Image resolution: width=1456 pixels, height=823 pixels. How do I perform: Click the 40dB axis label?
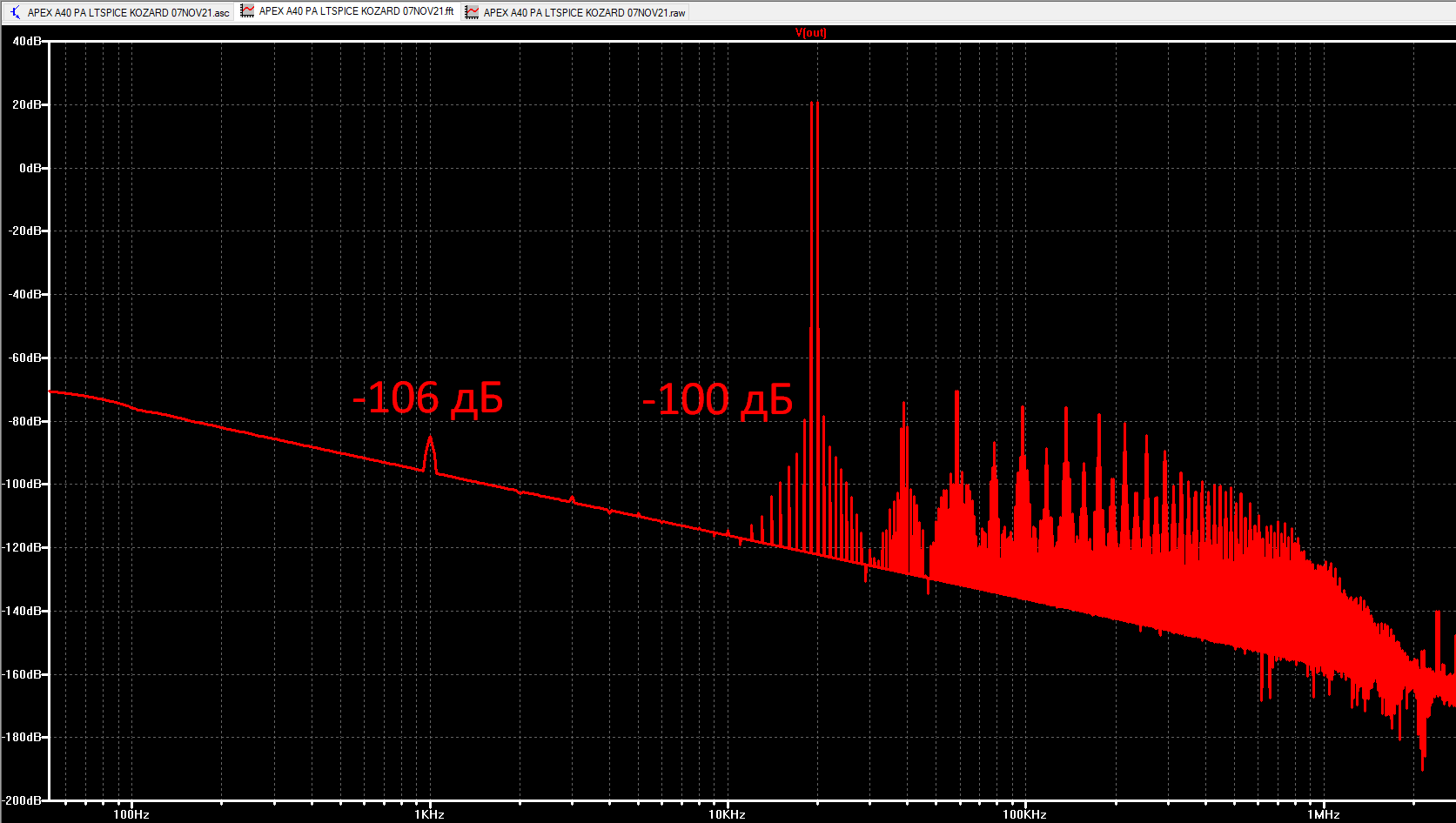tap(26, 41)
